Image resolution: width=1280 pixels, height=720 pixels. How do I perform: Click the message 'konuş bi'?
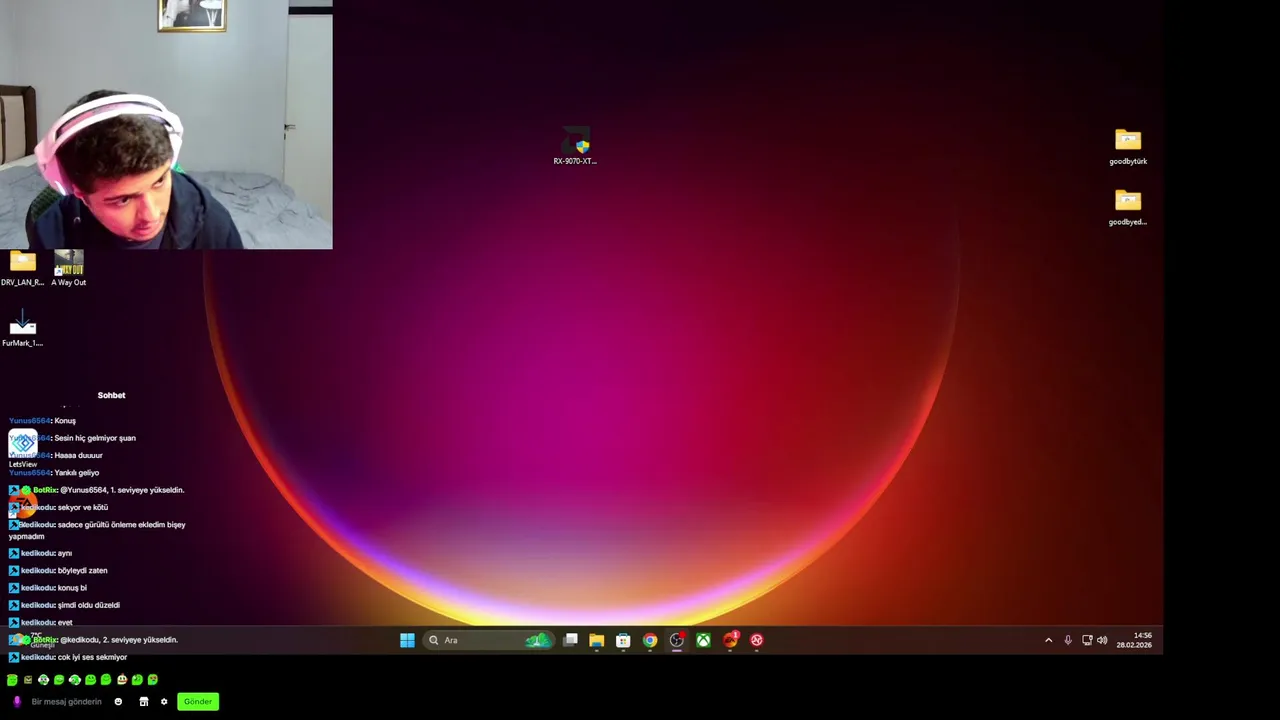click(x=72, y=588)
